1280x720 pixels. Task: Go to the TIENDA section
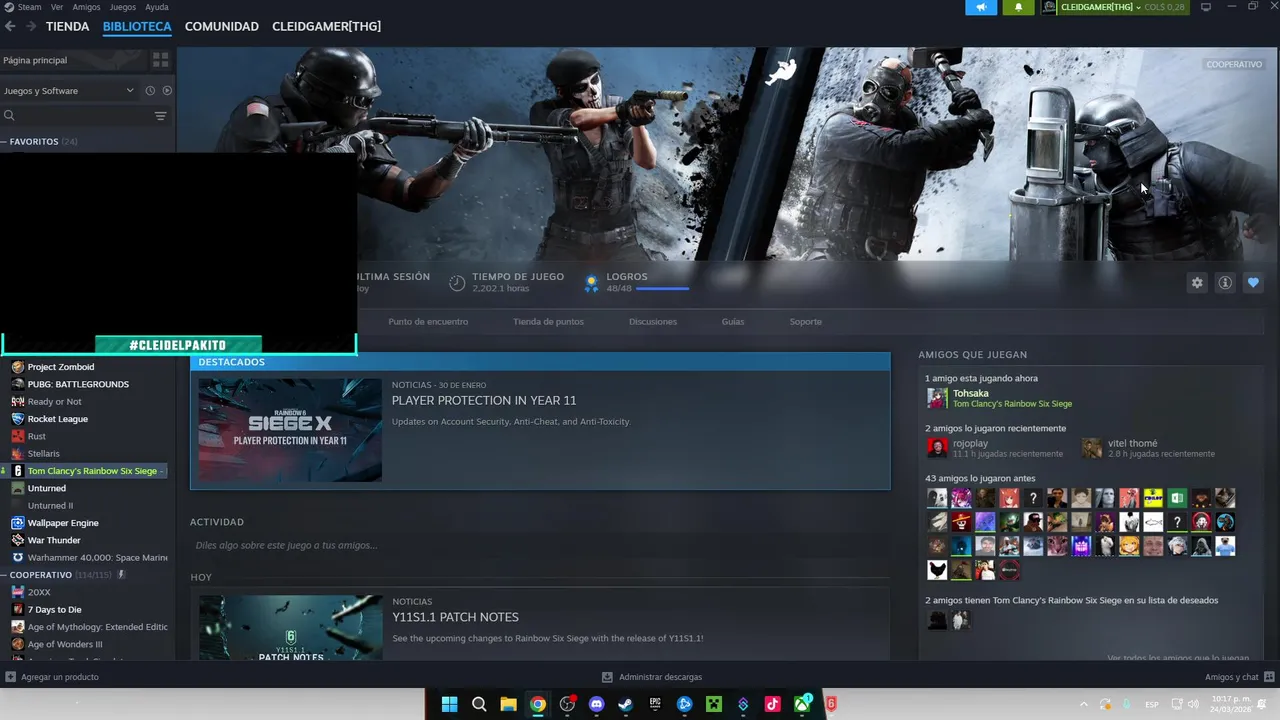[x=67, y=26]
